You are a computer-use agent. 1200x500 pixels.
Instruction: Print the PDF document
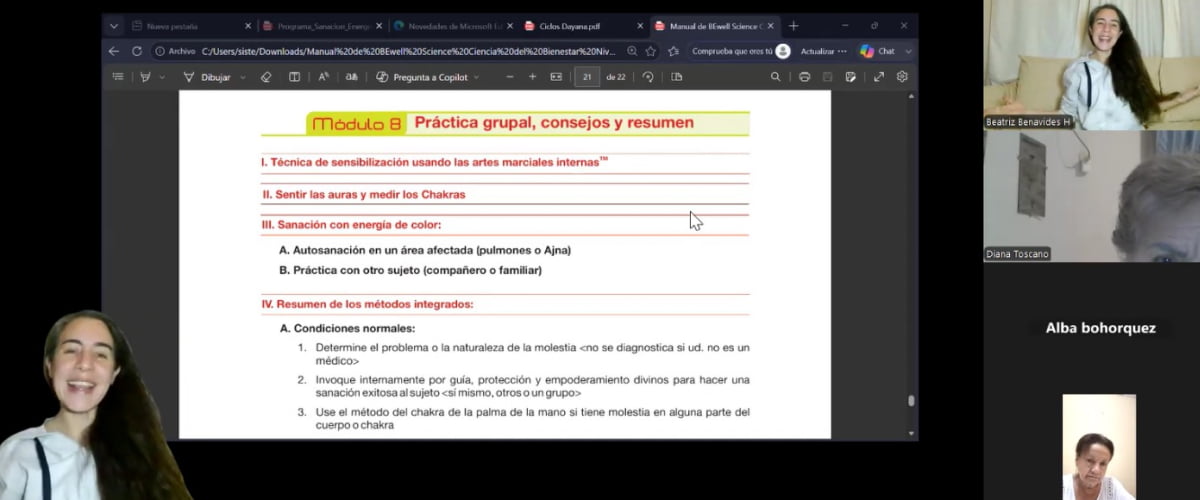[804, 77]
